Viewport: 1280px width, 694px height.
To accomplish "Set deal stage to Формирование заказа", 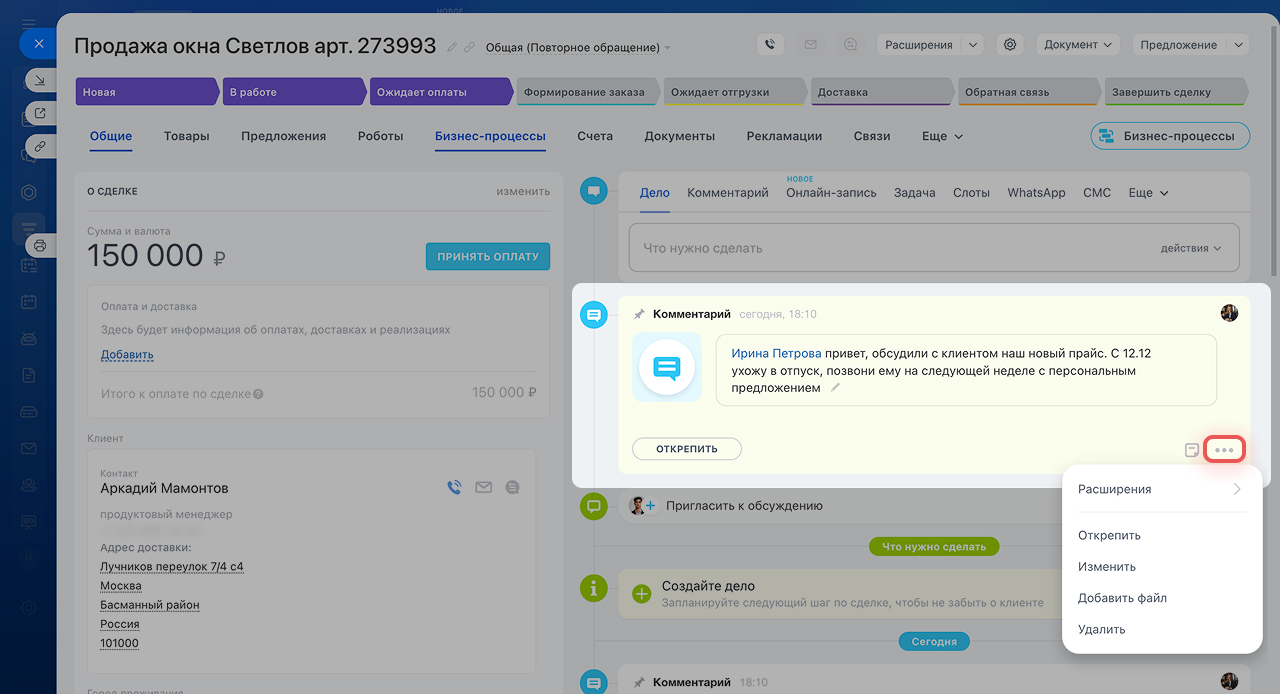I will (x=587, y=92).
